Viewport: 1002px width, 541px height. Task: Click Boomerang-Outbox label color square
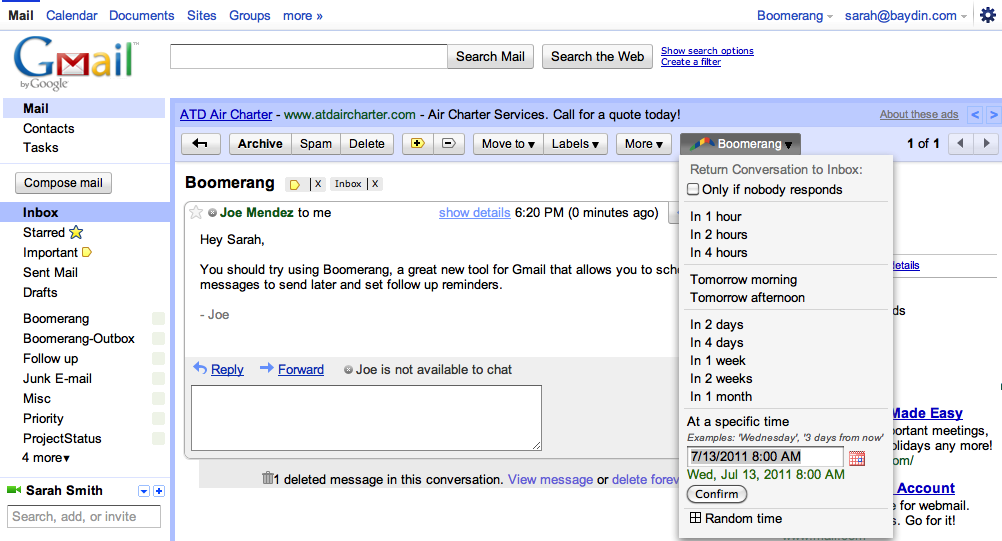(x=158, y=339)
